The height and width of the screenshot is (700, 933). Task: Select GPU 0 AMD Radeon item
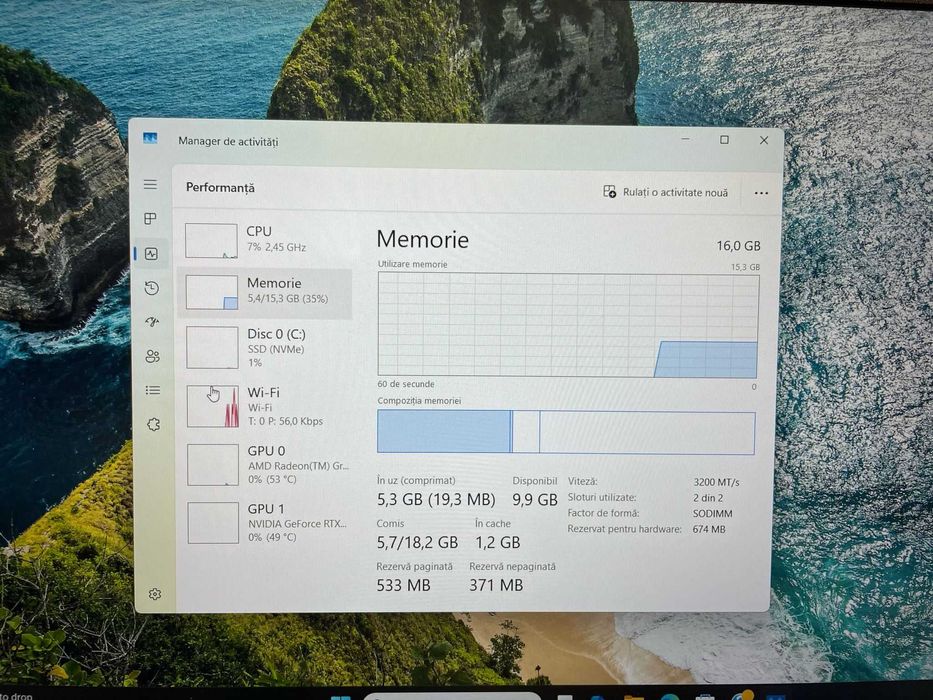(267, 464)
